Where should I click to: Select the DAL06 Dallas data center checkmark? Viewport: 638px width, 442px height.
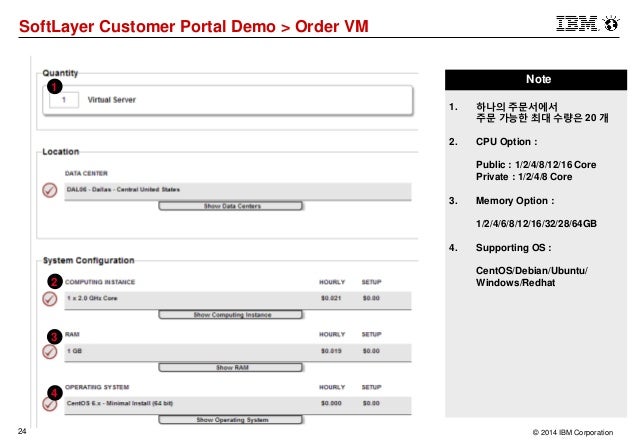[50, 190]
